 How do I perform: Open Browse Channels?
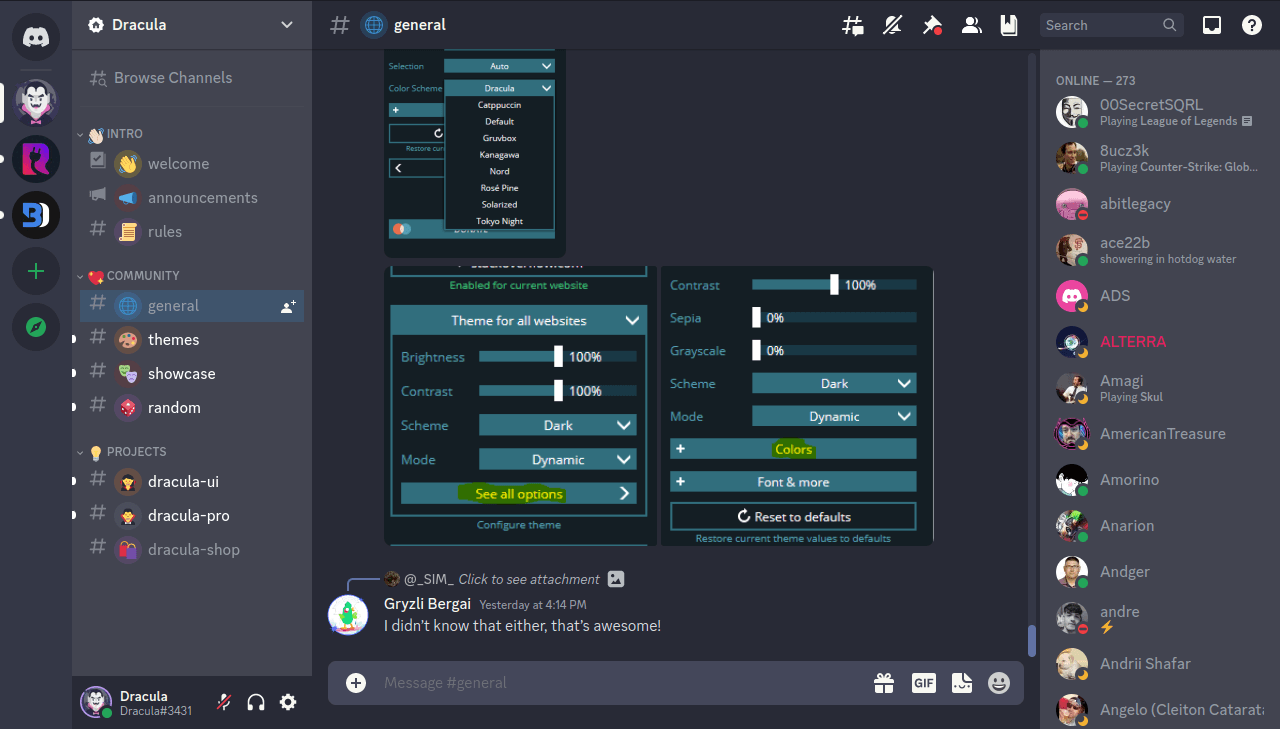[x=171, y=78]
